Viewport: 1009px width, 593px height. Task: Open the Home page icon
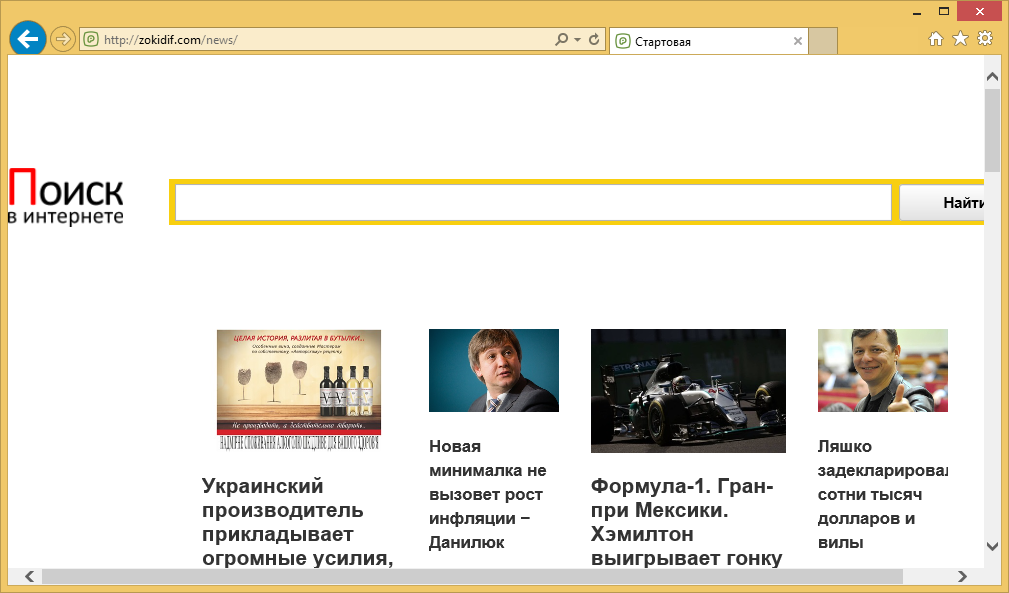936,39
